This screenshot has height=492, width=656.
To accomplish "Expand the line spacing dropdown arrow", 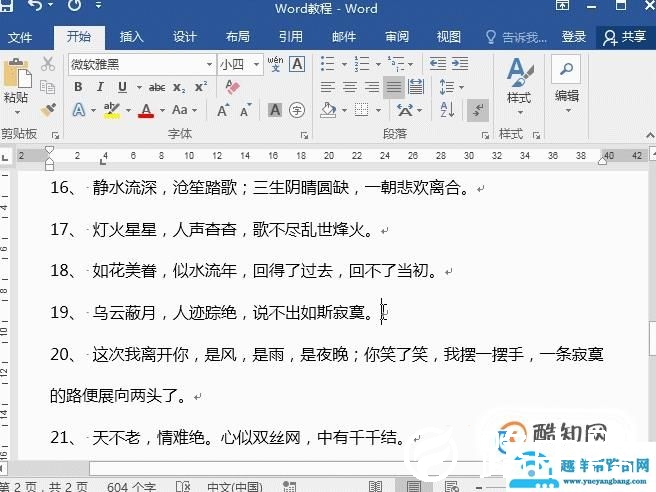I will click(461, 87).
